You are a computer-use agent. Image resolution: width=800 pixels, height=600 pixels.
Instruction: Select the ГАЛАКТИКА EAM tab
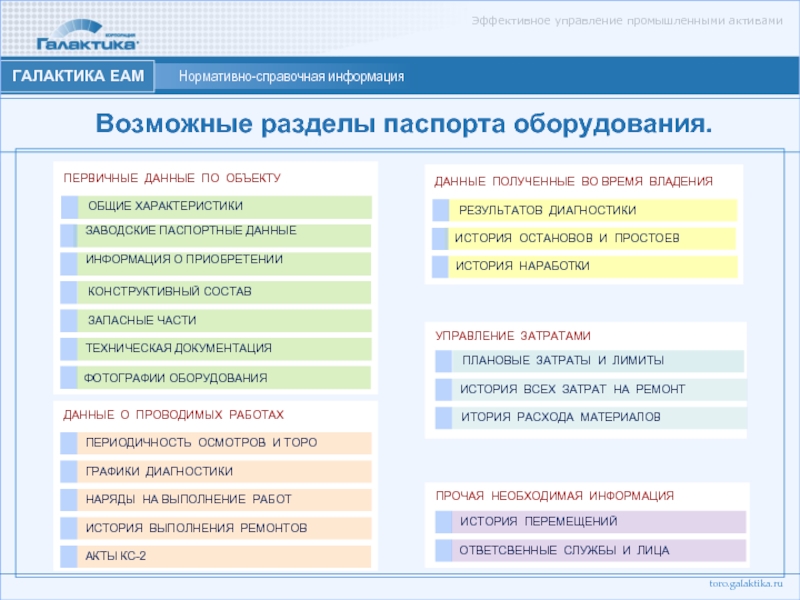click(79, 77)
